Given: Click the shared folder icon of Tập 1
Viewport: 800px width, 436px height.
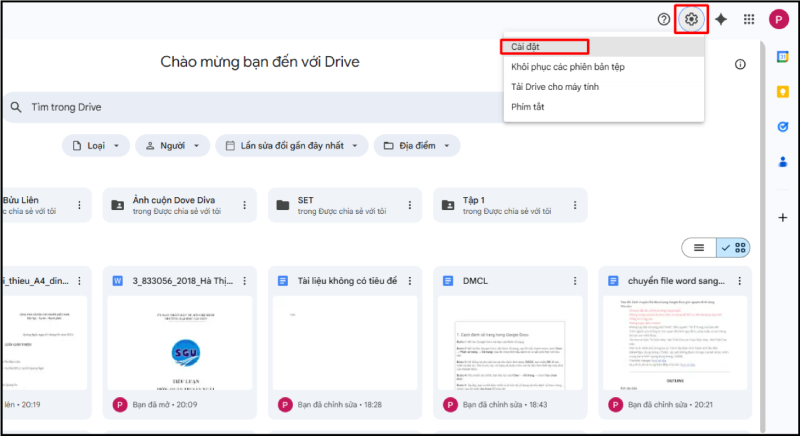Looking at the screenshot, I should 448,205.
